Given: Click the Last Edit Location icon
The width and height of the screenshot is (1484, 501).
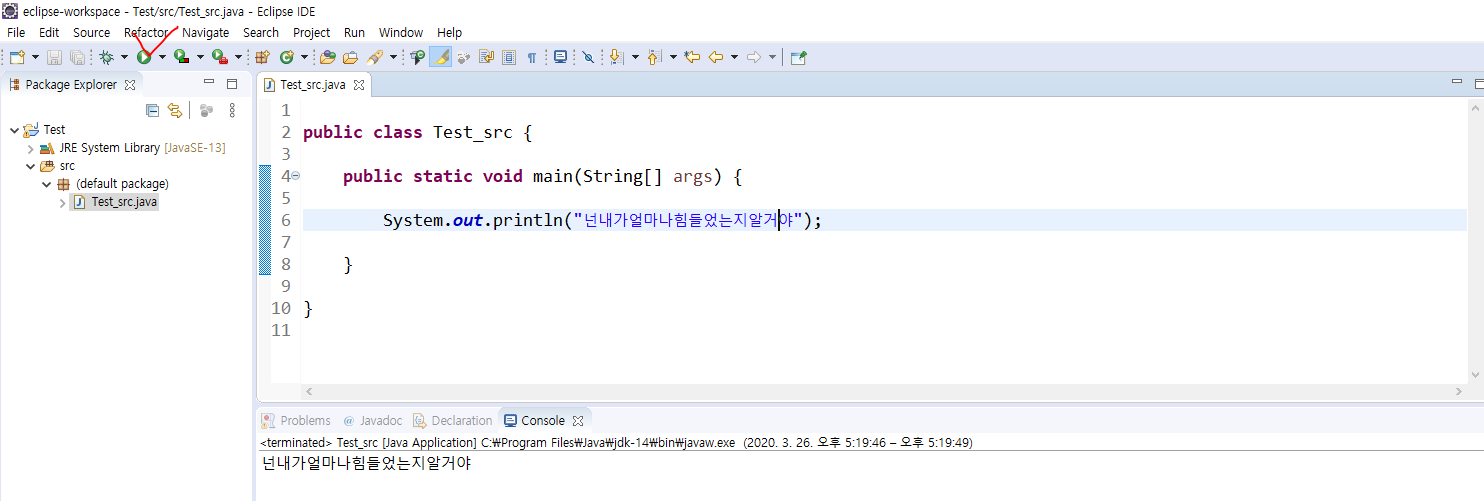Looking at the screenshot, I should (x=691, y=57).
